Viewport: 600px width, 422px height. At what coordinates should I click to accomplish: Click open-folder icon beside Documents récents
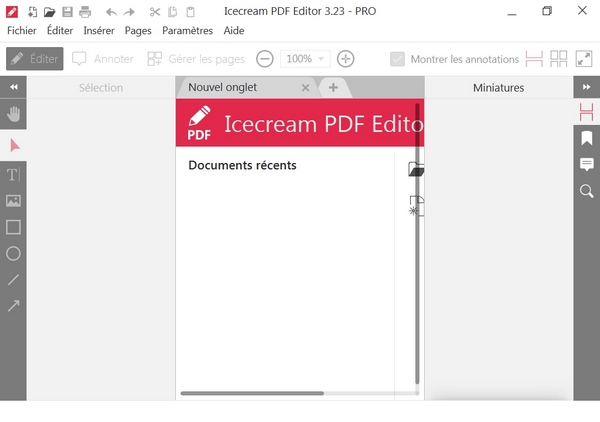[416, 169]
